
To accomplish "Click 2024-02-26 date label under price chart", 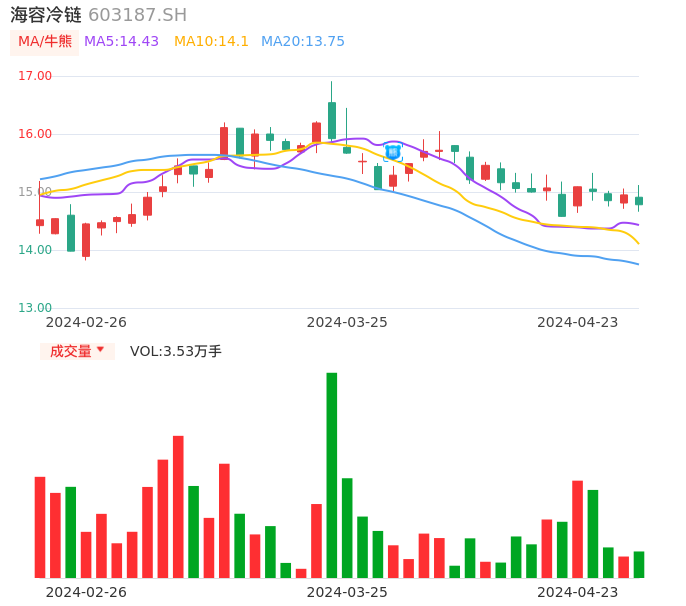I will click(x=86, y=322).
